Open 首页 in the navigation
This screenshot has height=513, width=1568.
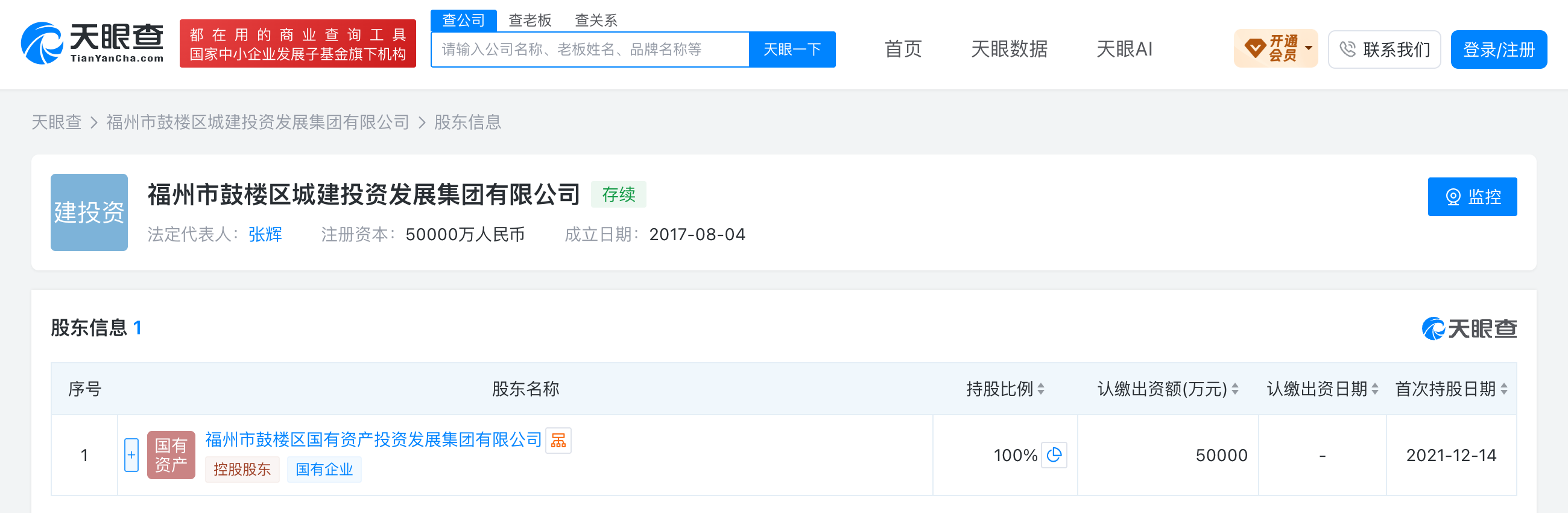903,49
